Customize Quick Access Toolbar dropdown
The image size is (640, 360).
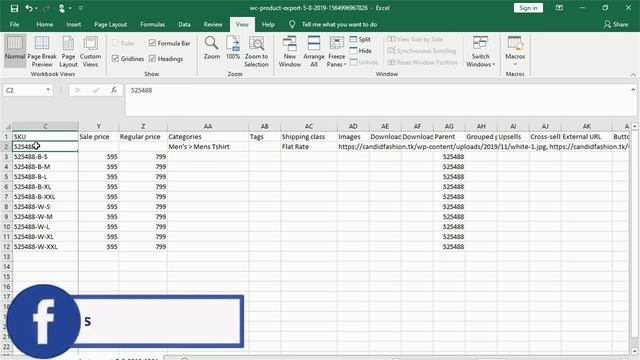tap(80, 8)
